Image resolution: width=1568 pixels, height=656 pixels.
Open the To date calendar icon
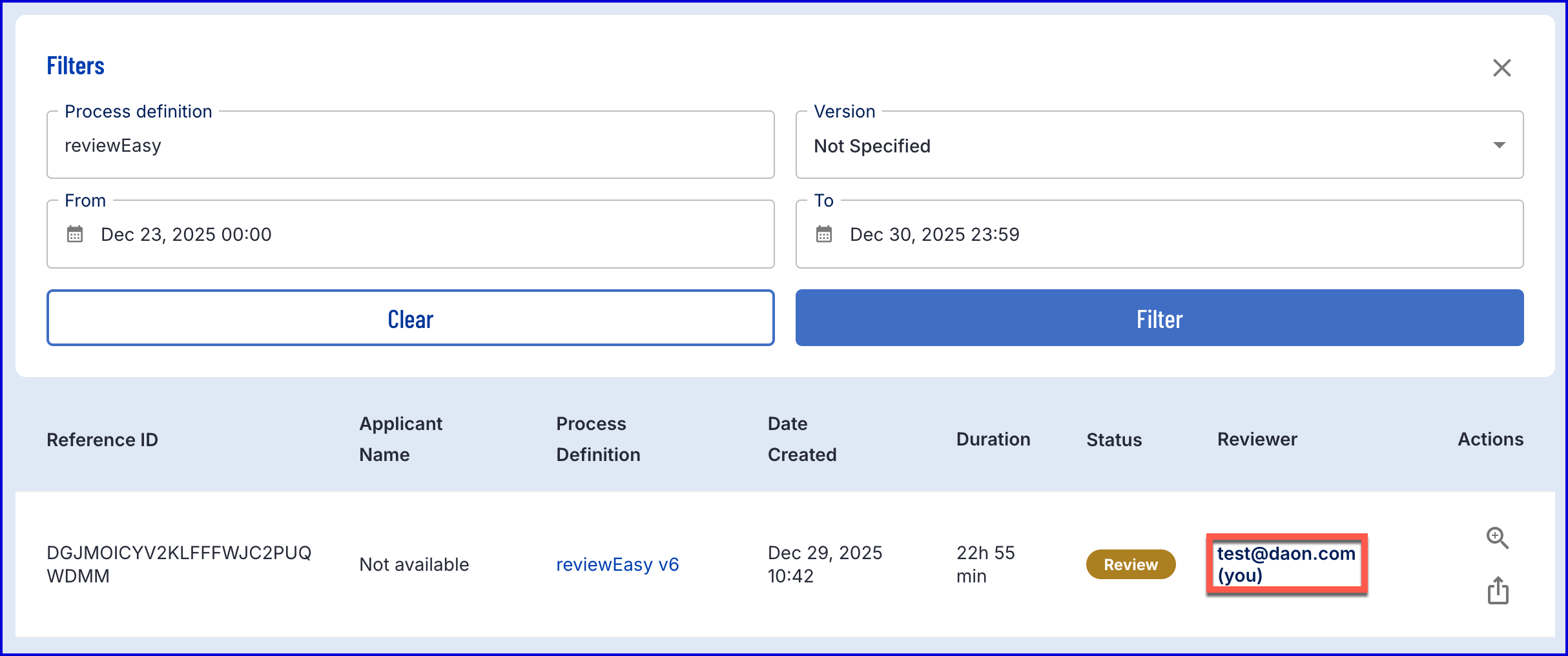[x=824, y=234]
